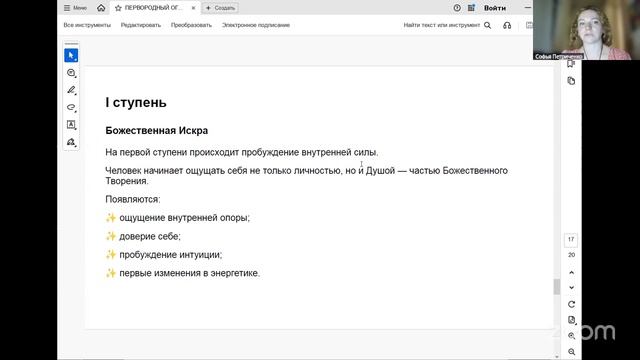Screen dimensions: 640x360
Task: Click the line доверие себе
Action: click(x=150, y=236)
